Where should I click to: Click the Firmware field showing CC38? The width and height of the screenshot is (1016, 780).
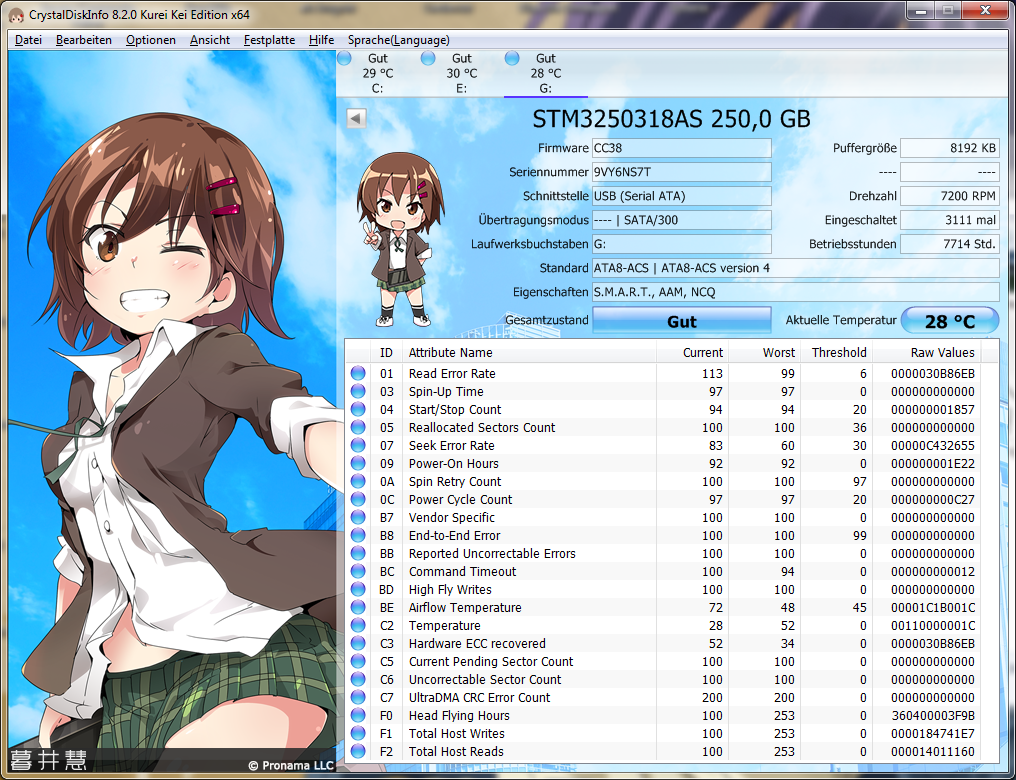[682, 148]
